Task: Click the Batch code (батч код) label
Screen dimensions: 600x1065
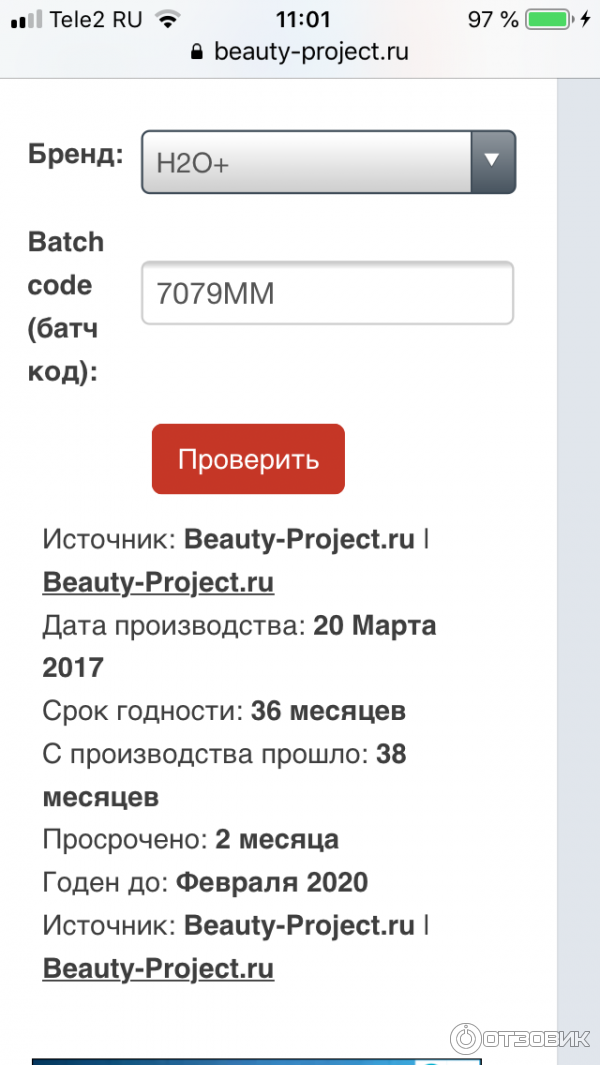Action: [x=66, y=306]
